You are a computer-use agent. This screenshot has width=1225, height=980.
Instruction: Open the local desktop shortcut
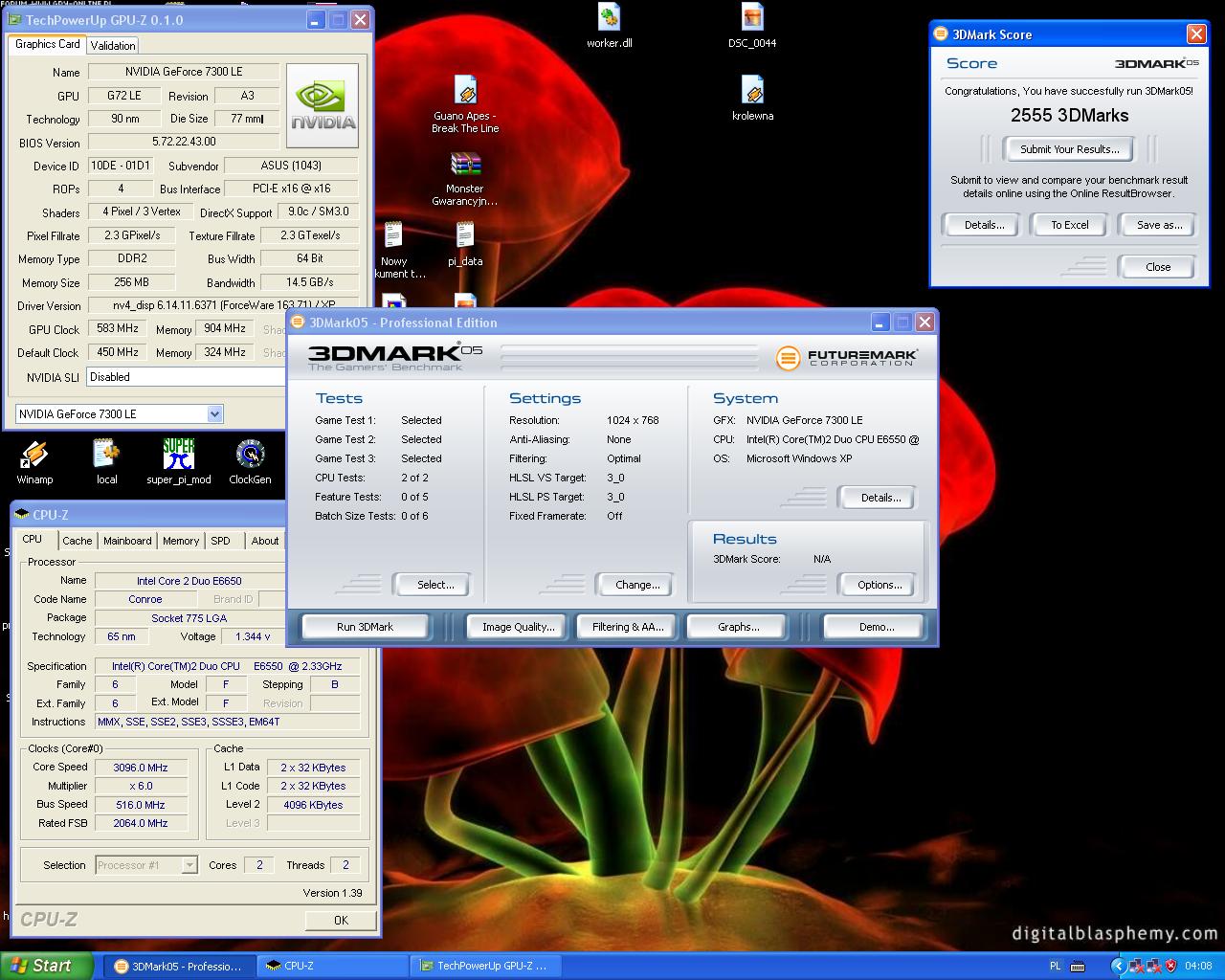[x=106, y=462]
